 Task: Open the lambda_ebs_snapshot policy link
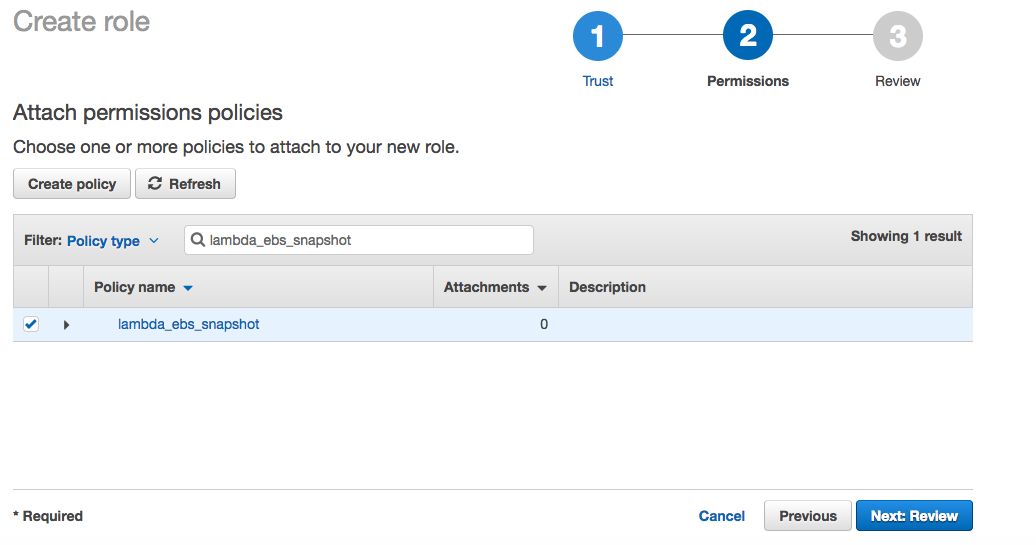189,324
